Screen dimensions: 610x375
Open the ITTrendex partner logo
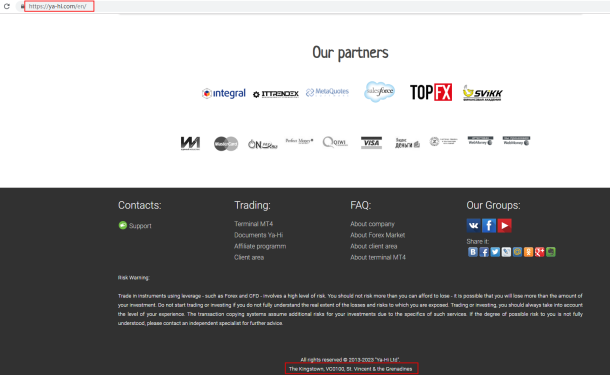point(276,94)
